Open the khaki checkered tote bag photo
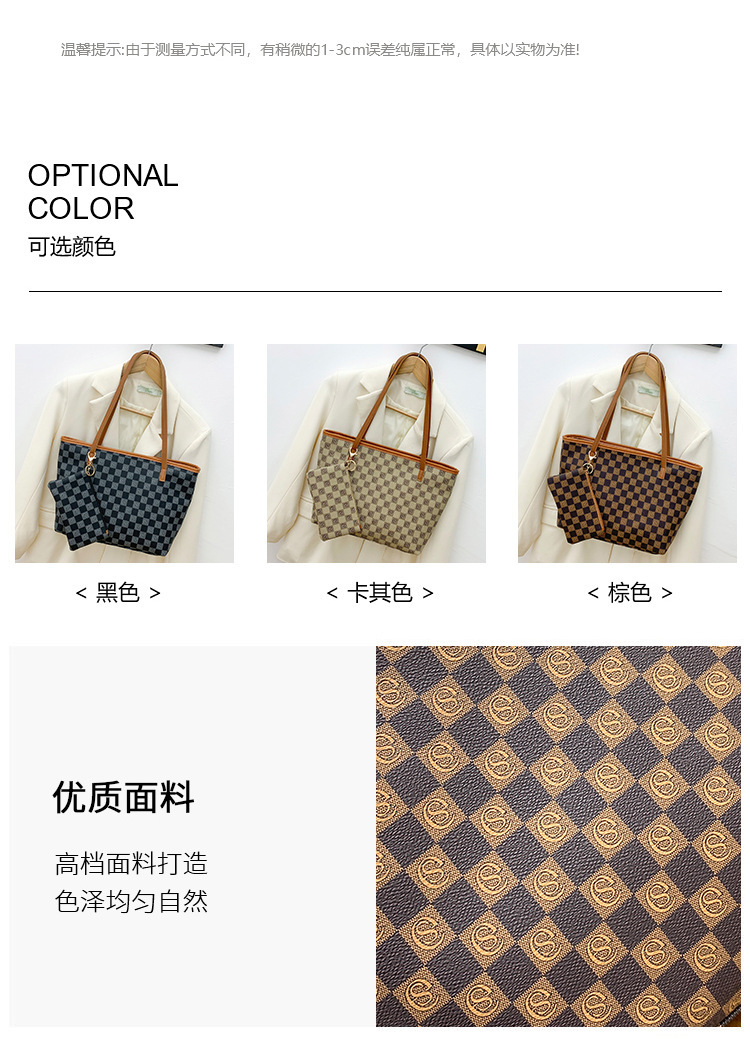 pos(376,454)
